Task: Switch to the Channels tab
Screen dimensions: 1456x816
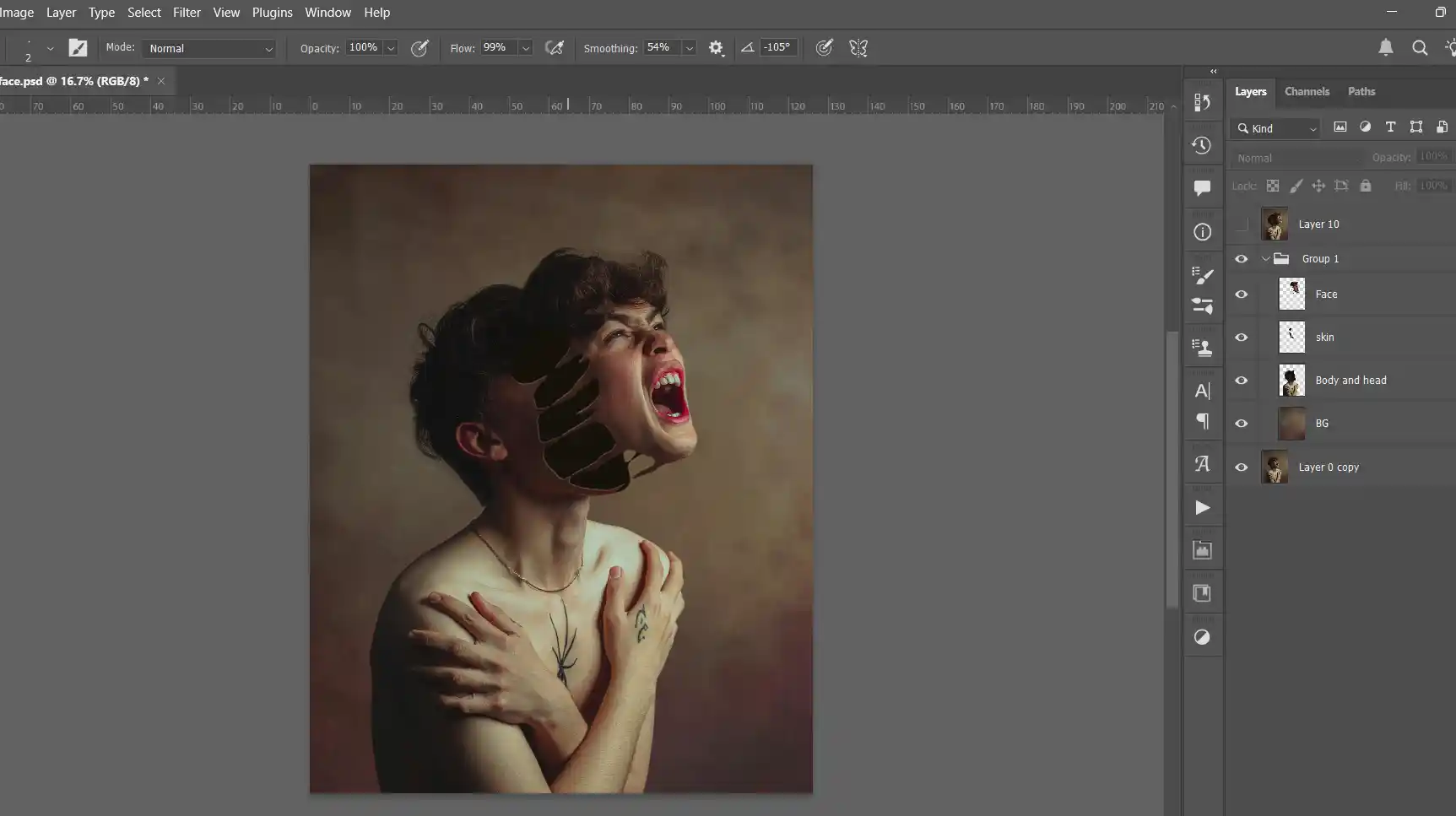Action: point(1307,91)
